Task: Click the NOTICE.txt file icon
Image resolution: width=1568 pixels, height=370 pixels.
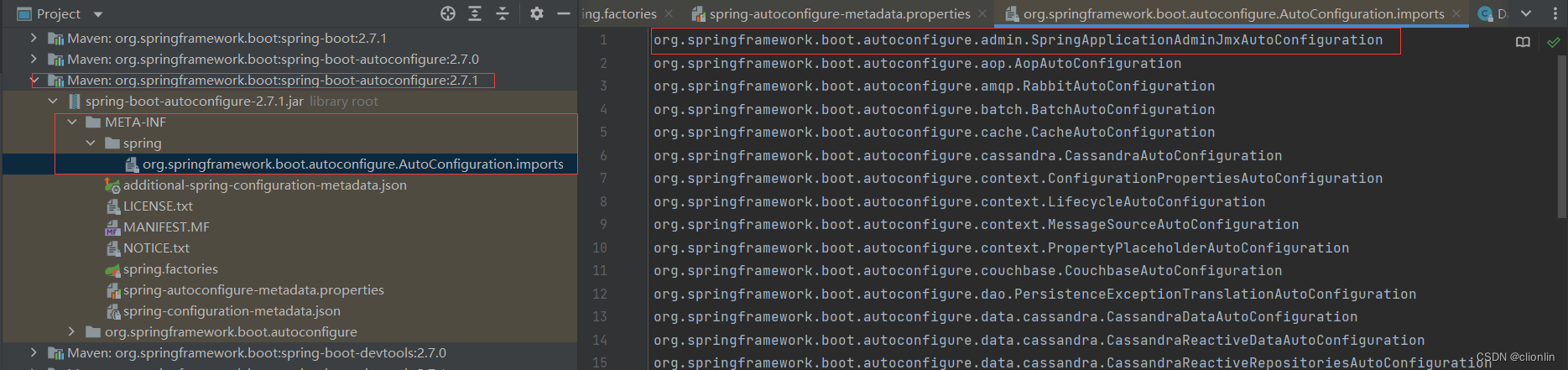Action: (x=112, y=248)
